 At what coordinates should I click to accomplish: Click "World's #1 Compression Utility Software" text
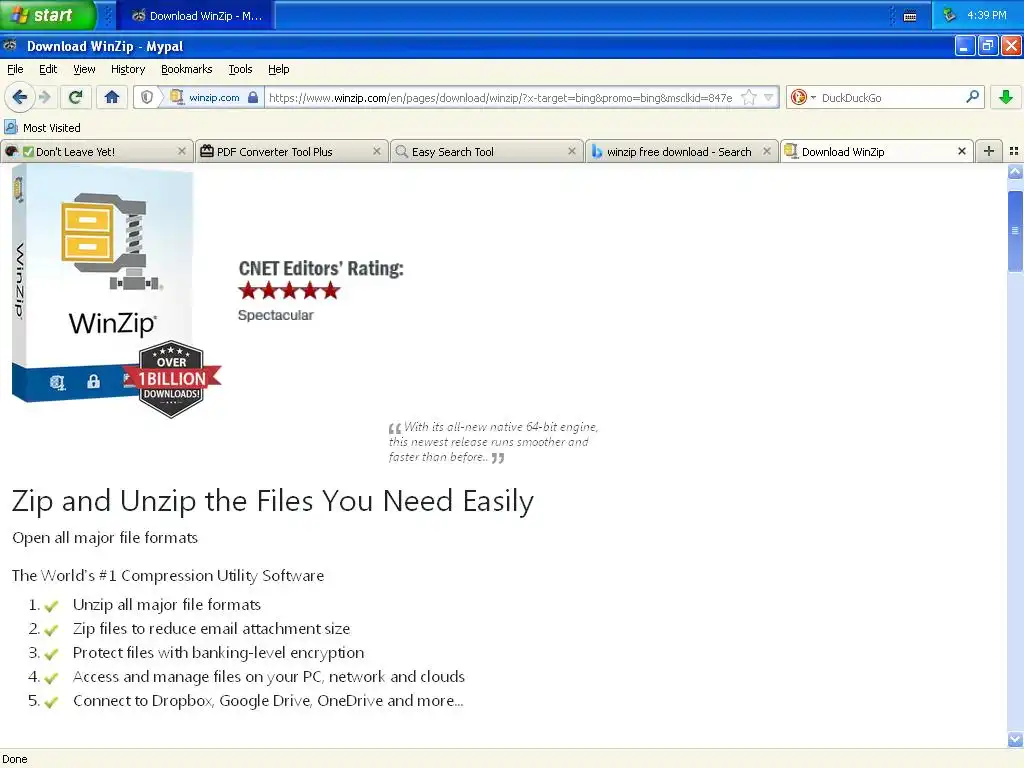(x=168, y=575)
